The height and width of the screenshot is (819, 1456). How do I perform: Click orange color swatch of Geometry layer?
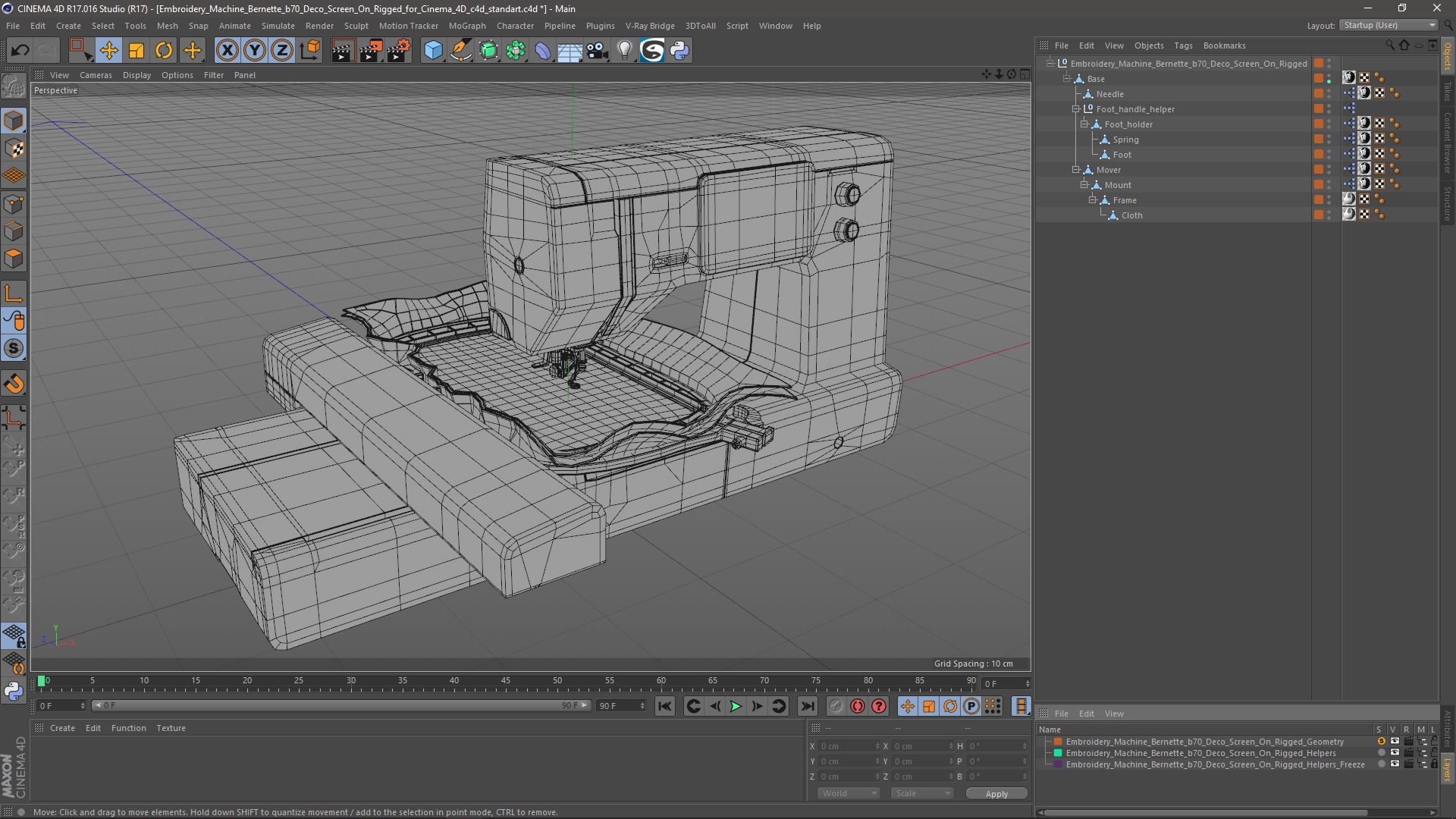(1058, 742)
